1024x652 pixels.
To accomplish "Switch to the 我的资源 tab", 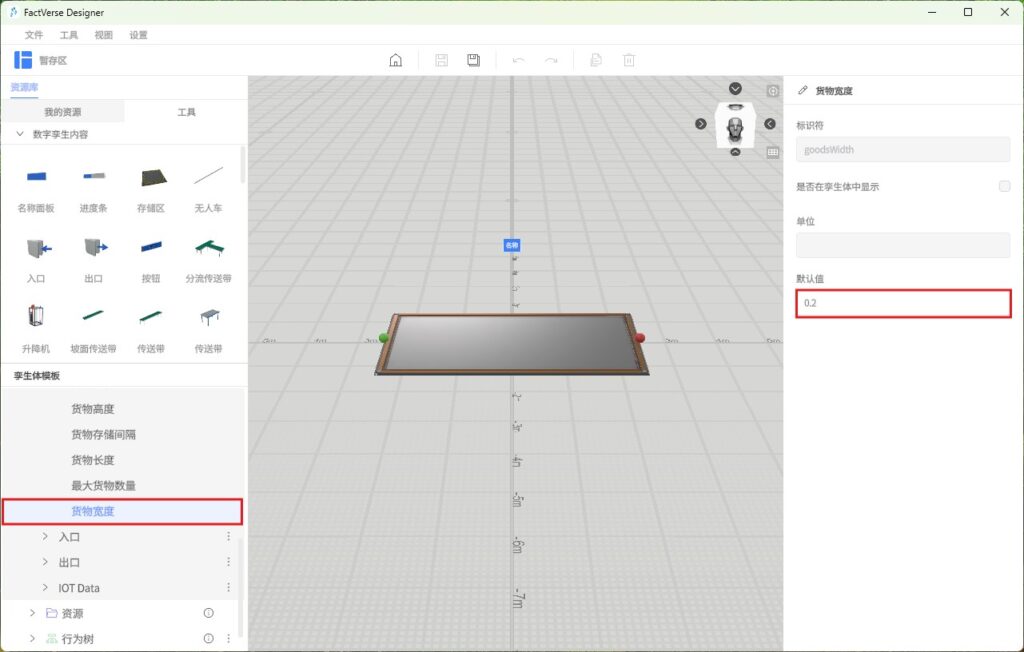I will click(x=62, y=112).
